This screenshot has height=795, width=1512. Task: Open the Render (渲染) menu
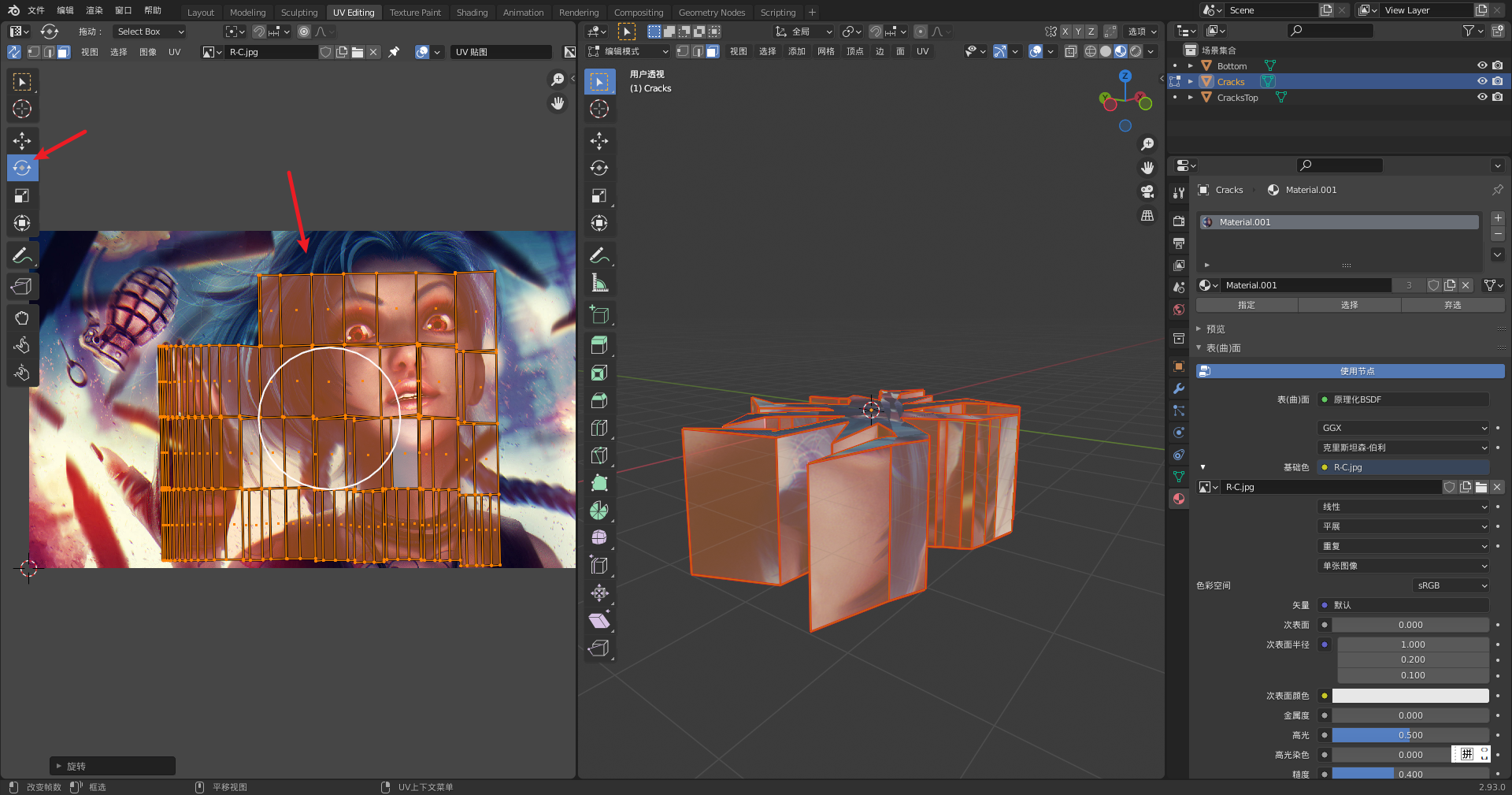[94, 11]
